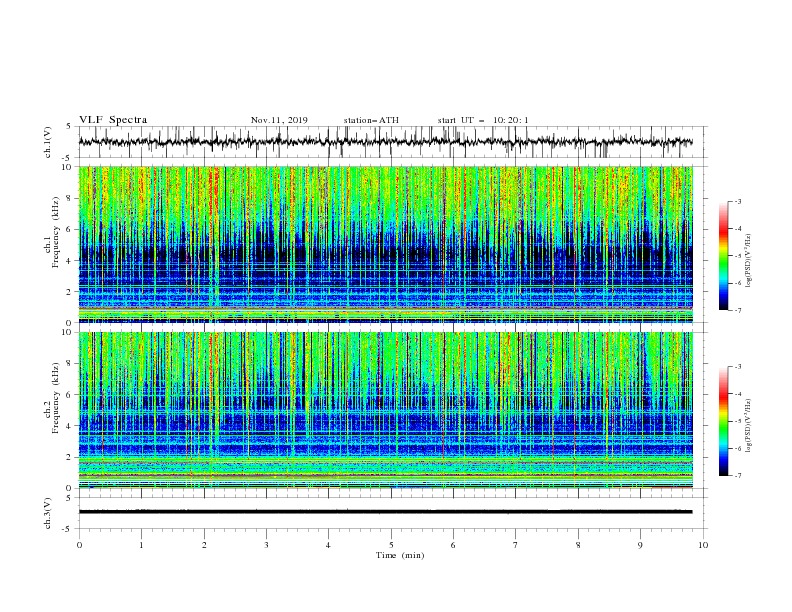Click inside the ch.1 spectrogram panel
This screenshot has height=612, width=792.
[386, 244]
